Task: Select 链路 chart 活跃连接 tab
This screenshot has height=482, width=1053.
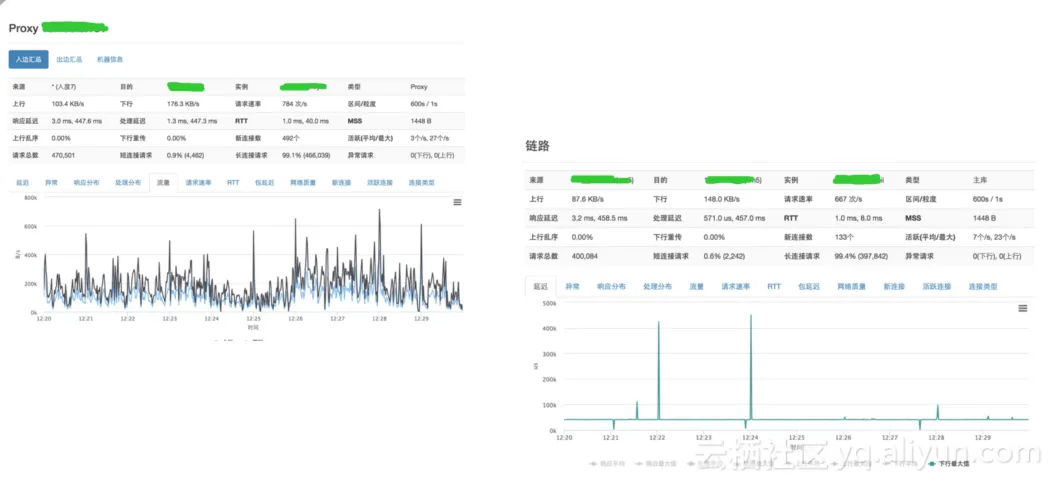Action: coord(937,286)
